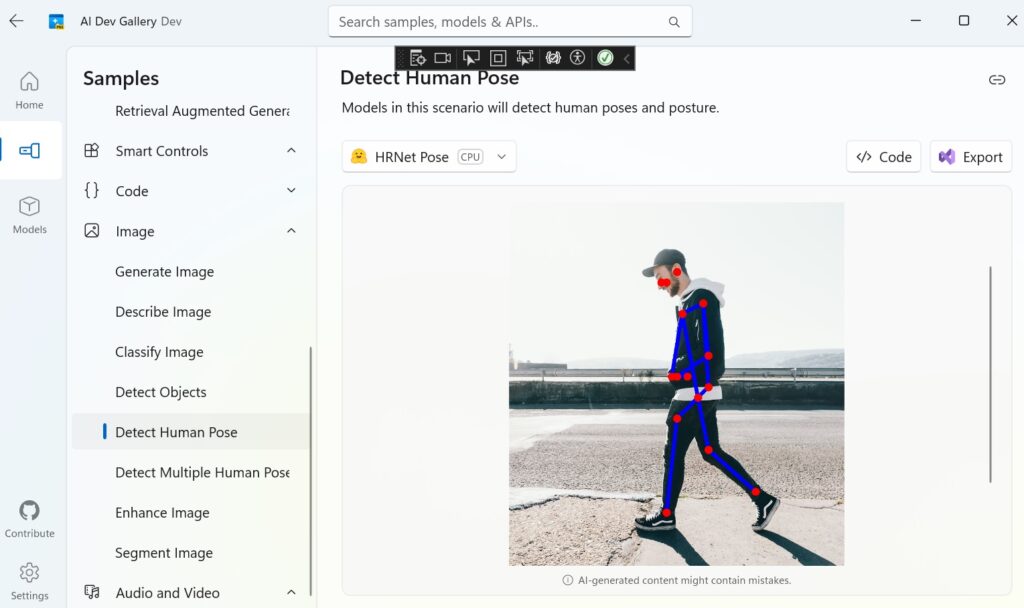Image resolution: width=1024 pixels, height=608 pixels.
Task: Select the video recording icon in the floating toolbar
Action: [x=443, y=58]
